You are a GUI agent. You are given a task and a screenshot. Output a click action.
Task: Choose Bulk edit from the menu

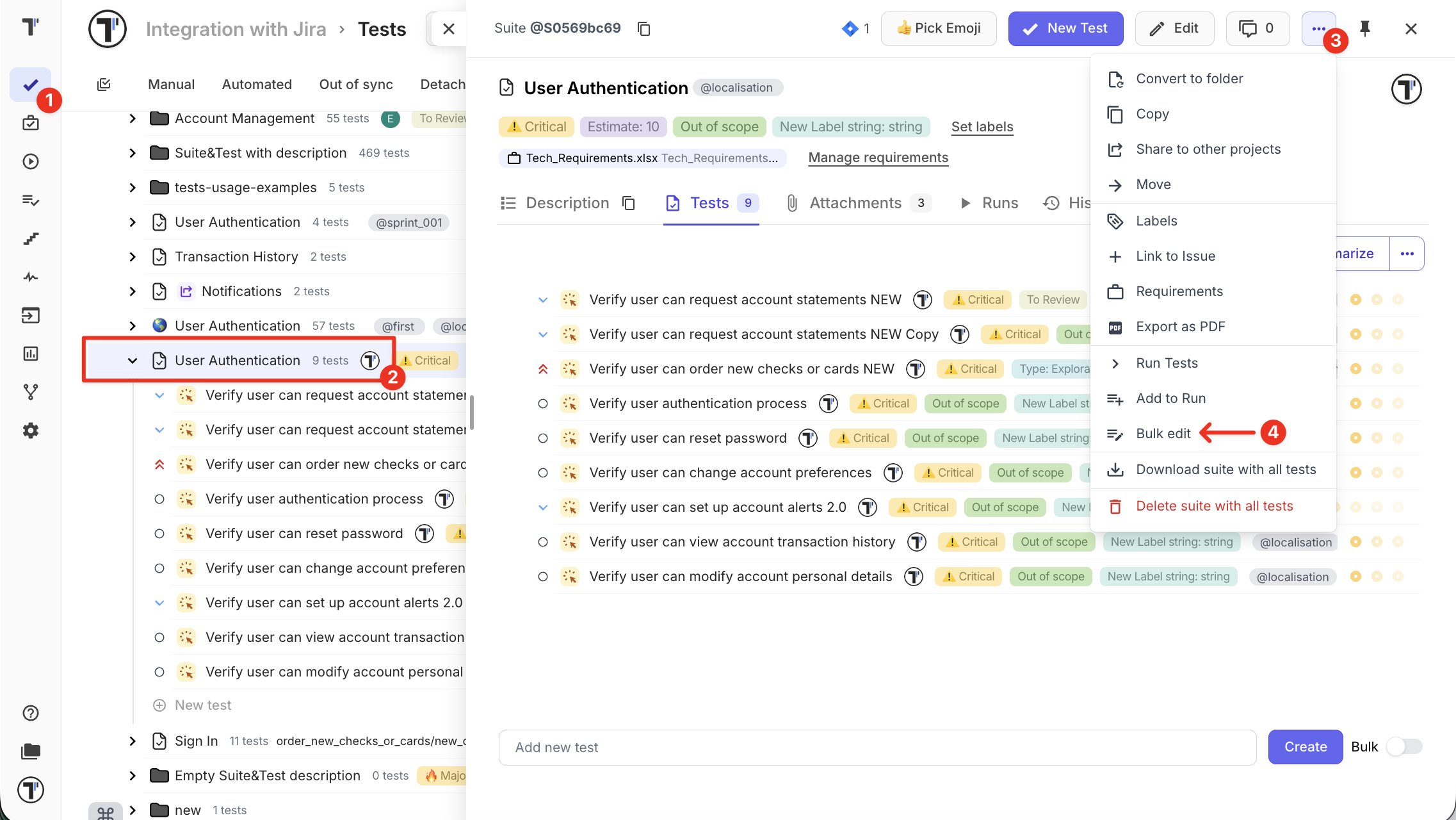coord(1163,434)
